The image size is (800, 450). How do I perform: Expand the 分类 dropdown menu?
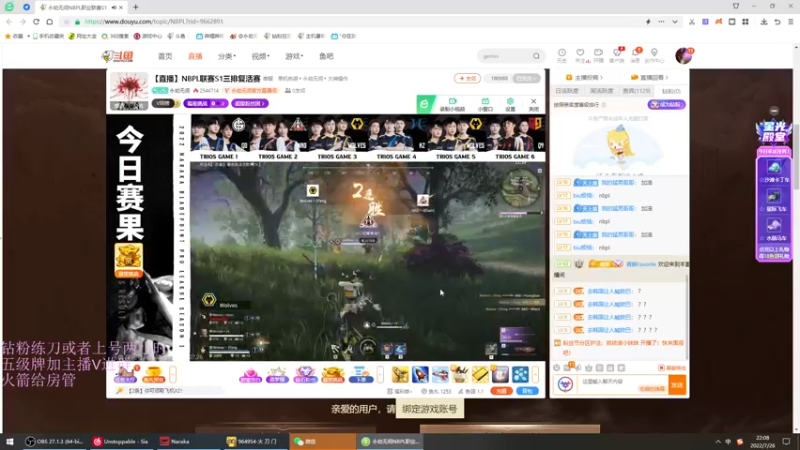(x=227, y=56)
